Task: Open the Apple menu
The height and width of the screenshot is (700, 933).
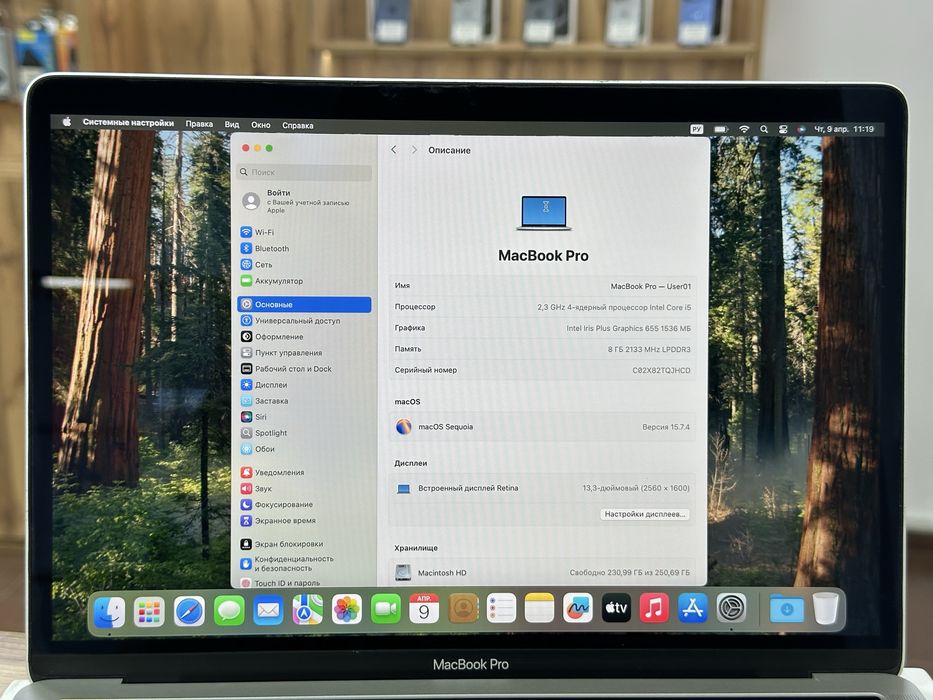Action: click(x=67, y=122)
